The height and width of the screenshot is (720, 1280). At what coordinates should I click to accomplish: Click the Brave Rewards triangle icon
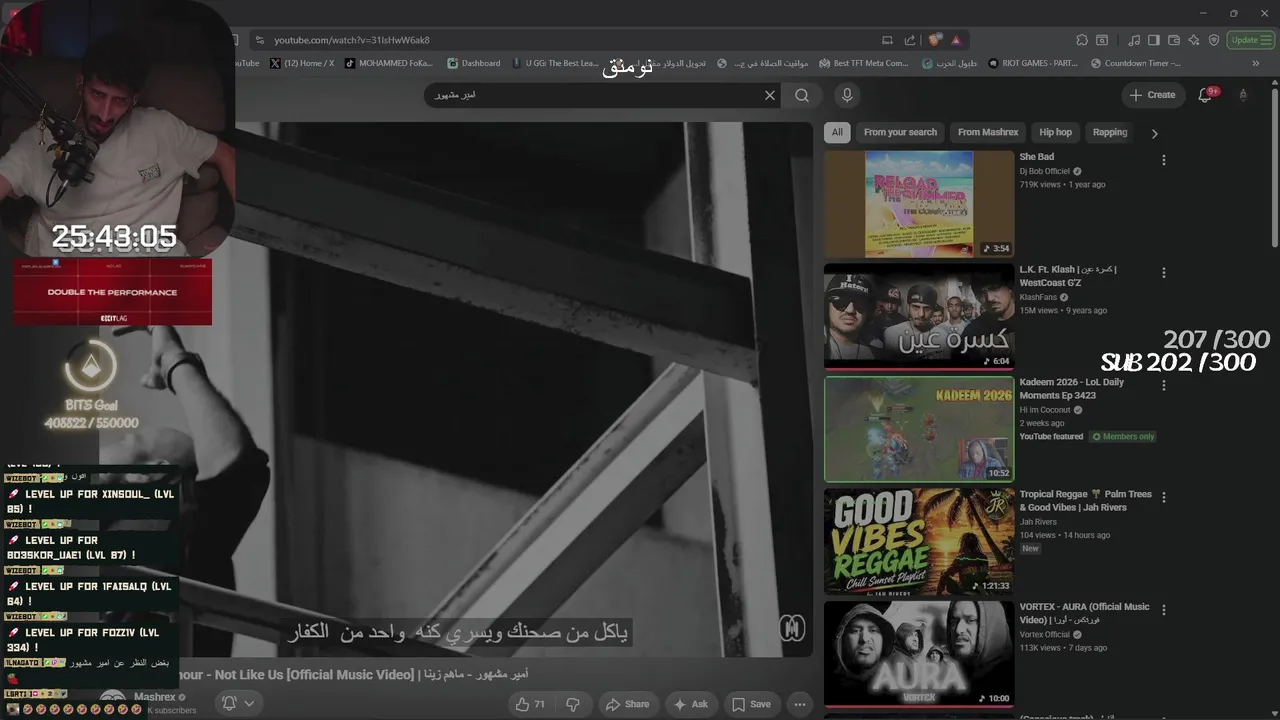[x=956, y=40]
